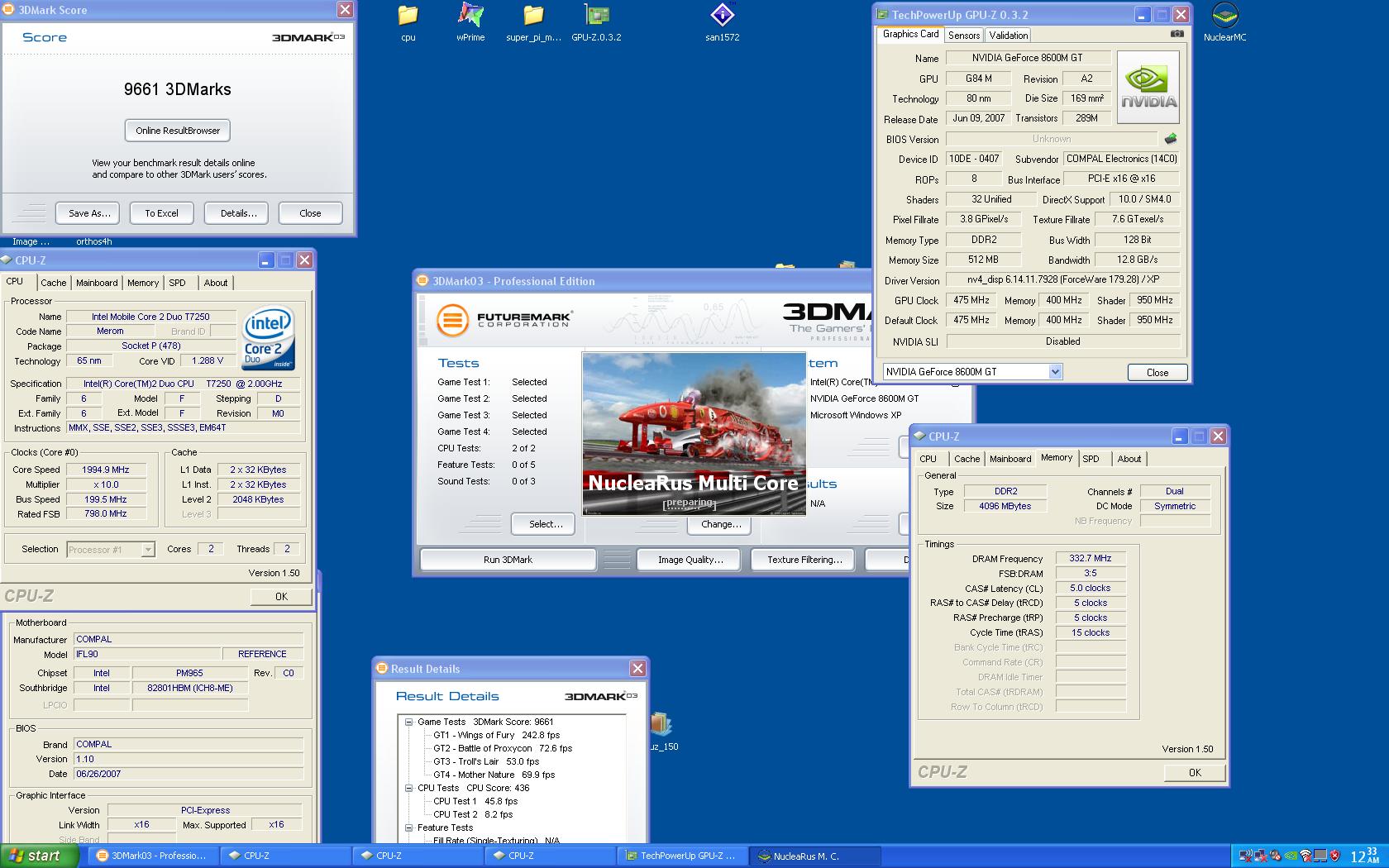Click the 3DMark03 title bar icon
Viewport: 1389px width, 868px height.
pyautogui.click(x=422, y=281)
